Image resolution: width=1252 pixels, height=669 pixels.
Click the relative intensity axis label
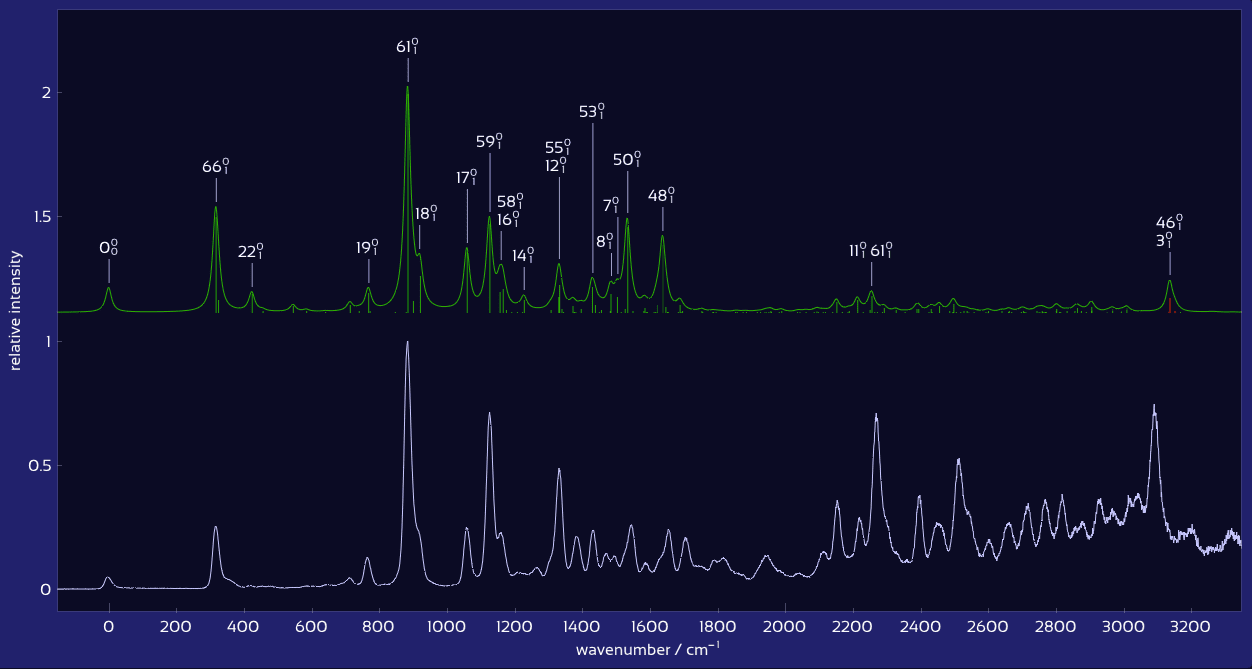14,302
